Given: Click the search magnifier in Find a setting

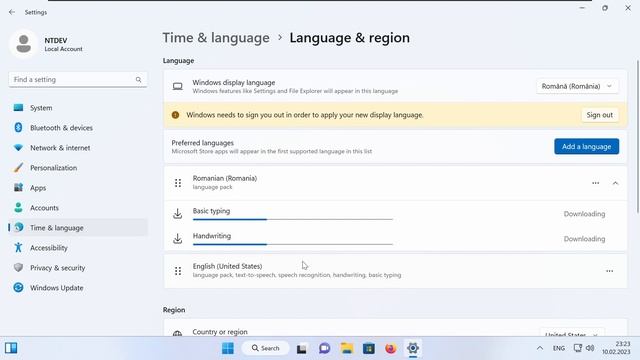Looking at the screenshot, I should point(138,80).
